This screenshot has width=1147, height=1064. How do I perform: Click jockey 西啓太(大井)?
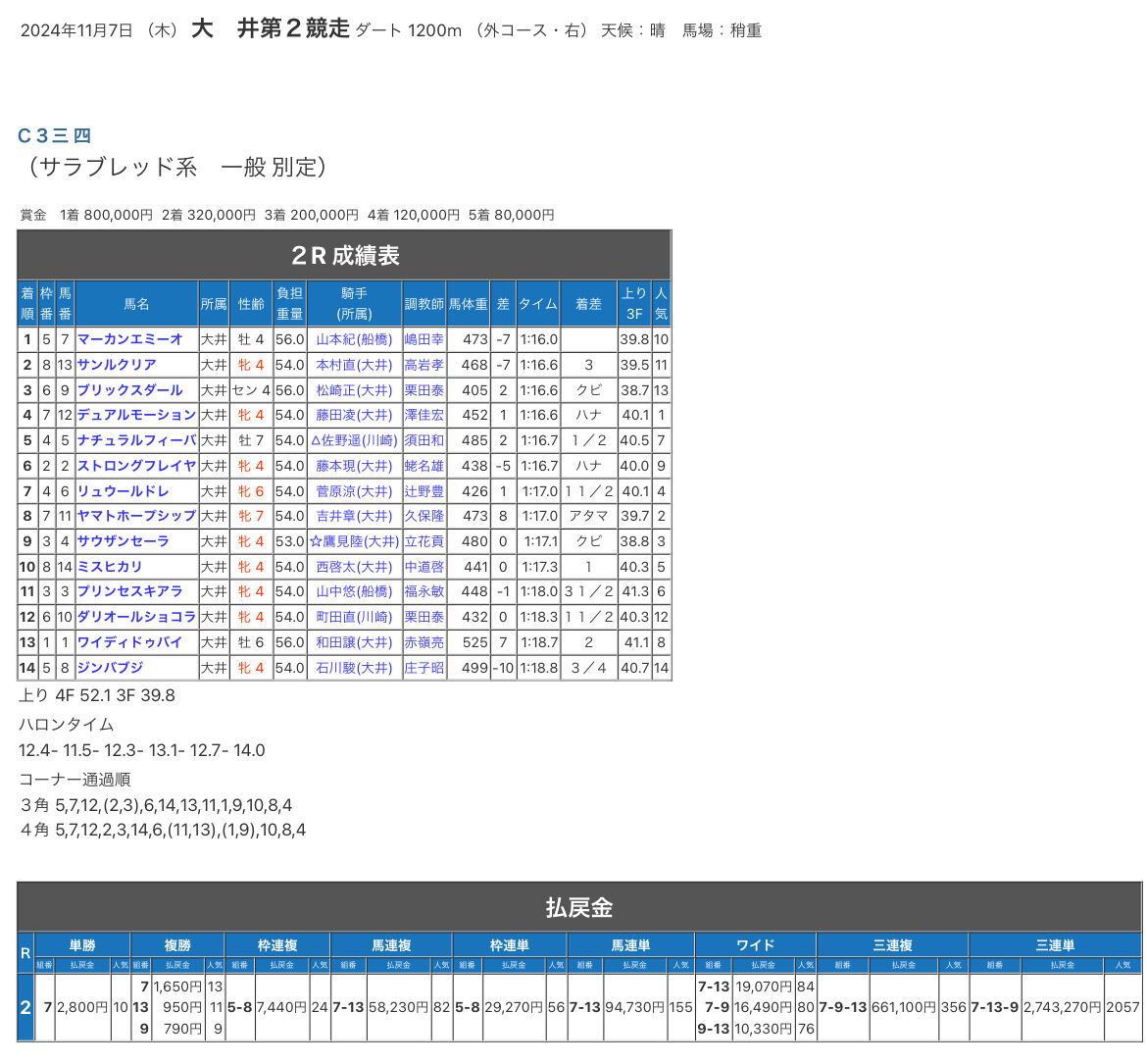[354, 567]
